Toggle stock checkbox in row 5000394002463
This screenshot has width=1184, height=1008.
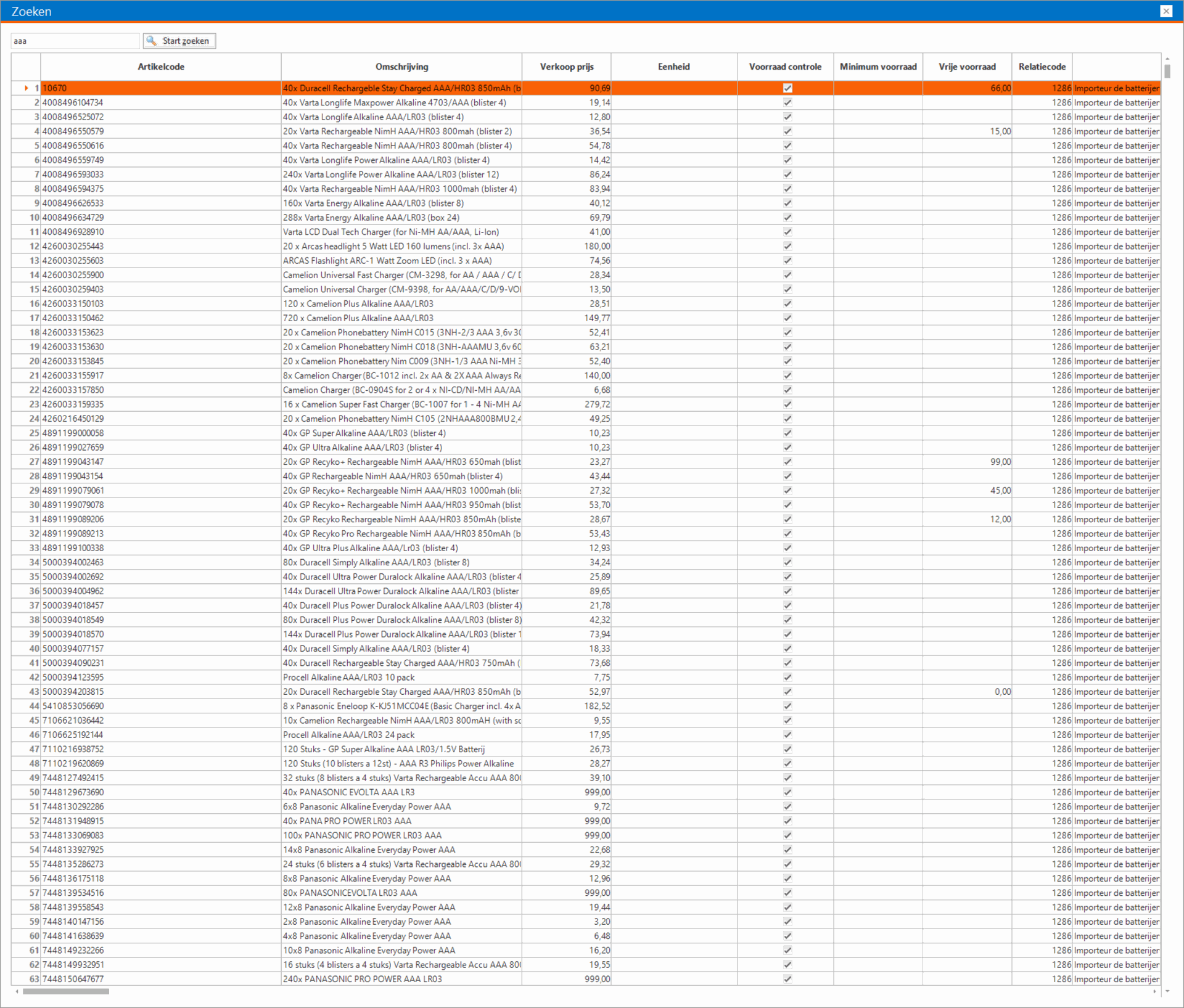787,562
